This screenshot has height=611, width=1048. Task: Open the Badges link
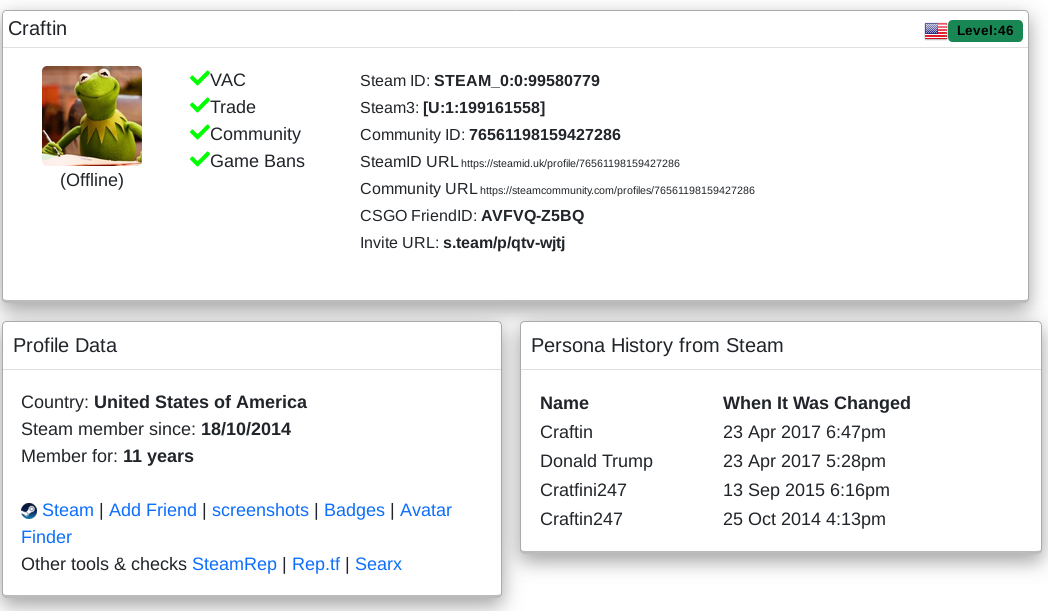[354, 510]
